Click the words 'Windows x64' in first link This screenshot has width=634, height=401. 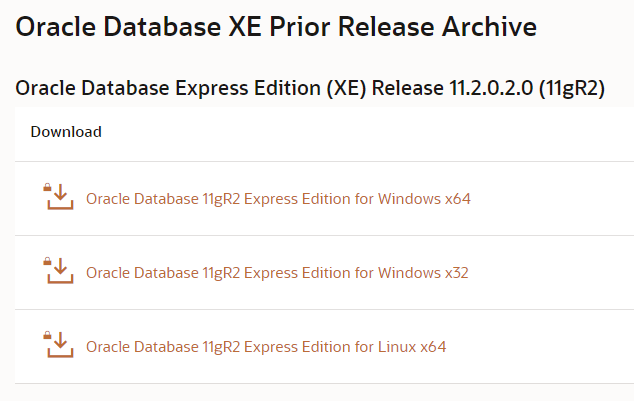coord(424,199)
